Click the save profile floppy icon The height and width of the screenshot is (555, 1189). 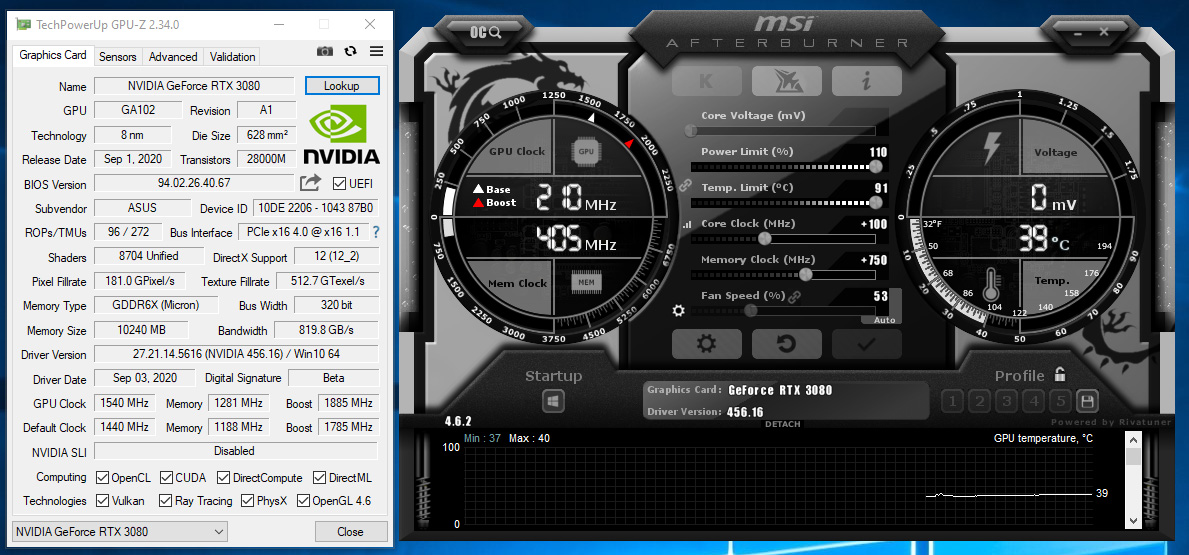click(1087, 401)
